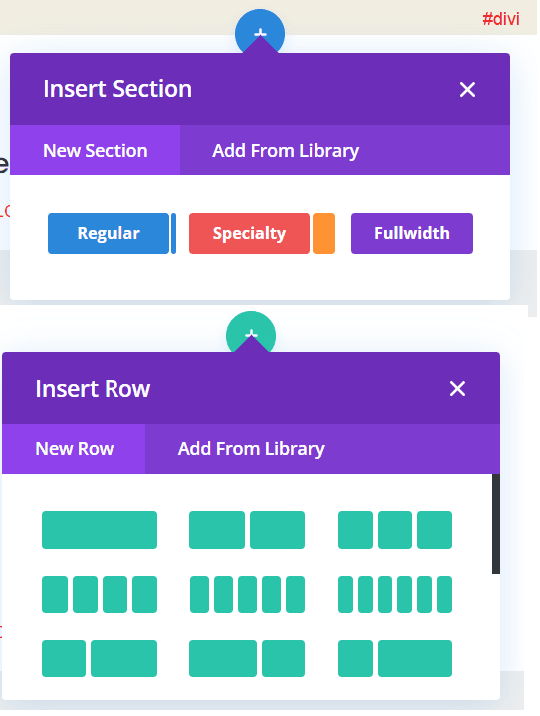Select the five columns row layout

247,594
